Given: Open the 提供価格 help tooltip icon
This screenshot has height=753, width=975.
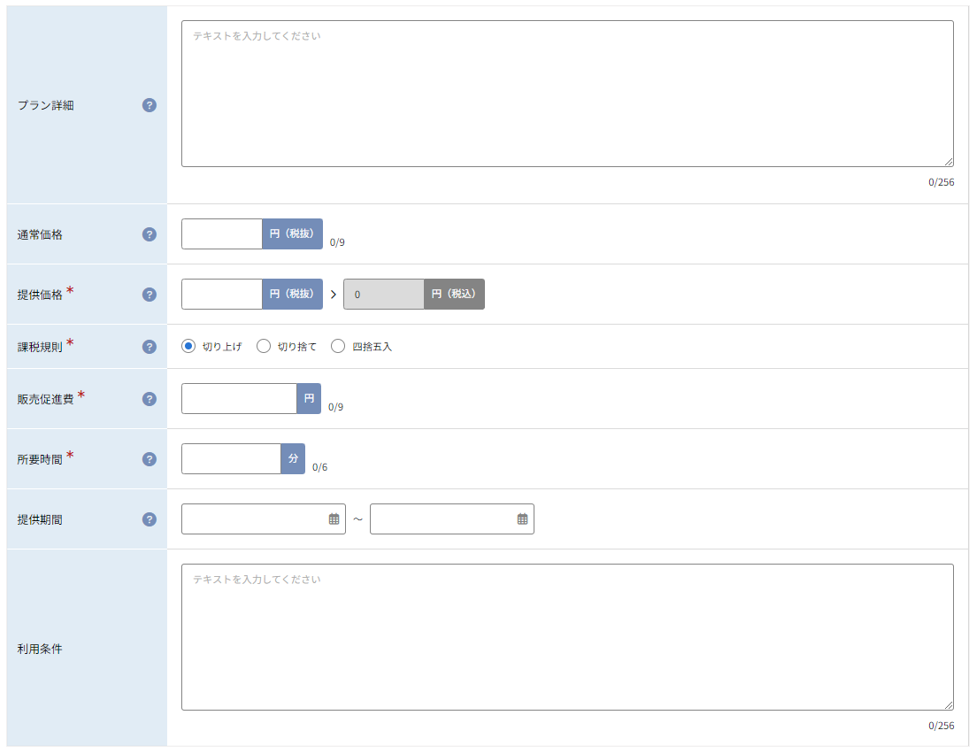Looking at the screenshot, I should tap(149, 295).
